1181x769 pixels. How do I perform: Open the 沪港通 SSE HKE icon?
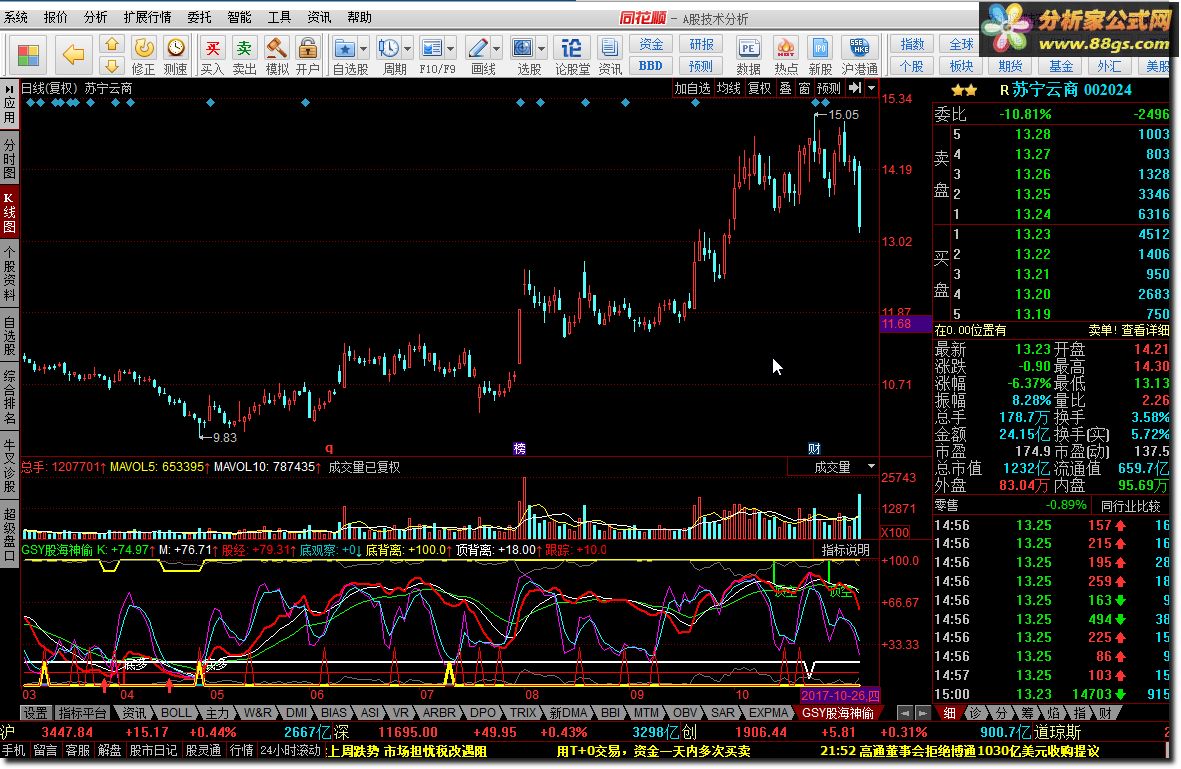pos(859,48)
